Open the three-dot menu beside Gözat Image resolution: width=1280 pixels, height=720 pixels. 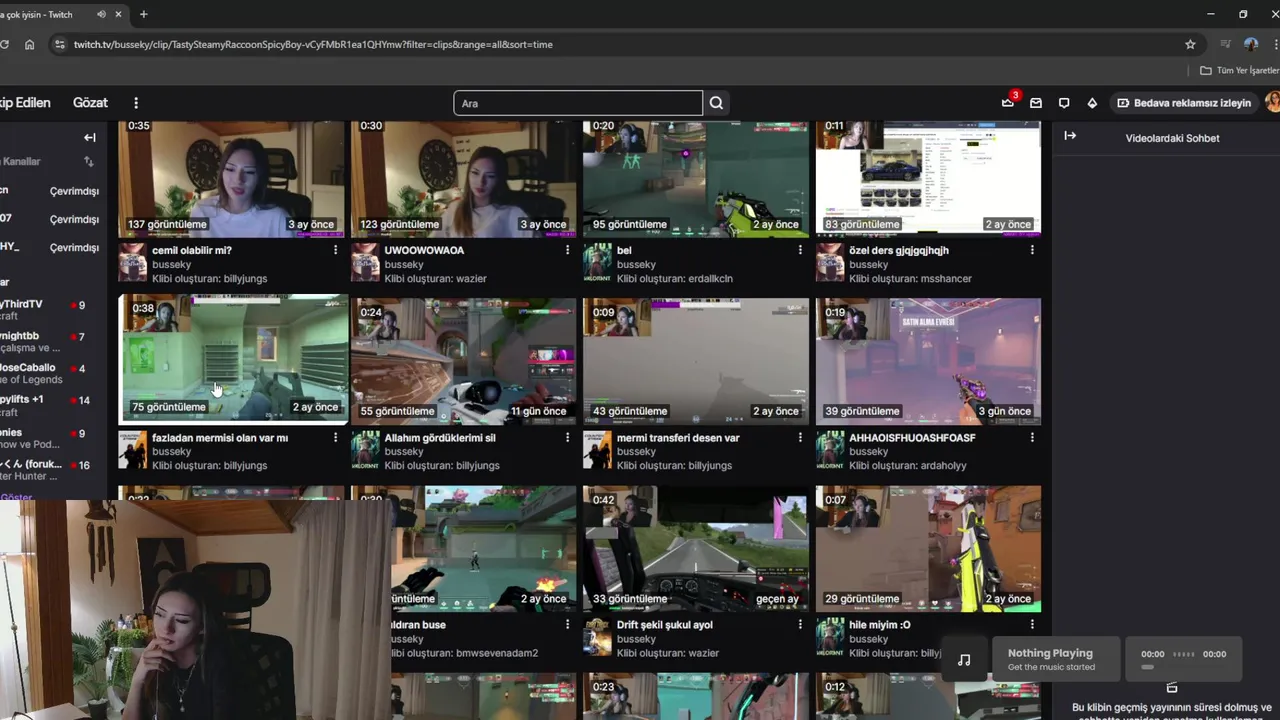[x=136, y=103]
